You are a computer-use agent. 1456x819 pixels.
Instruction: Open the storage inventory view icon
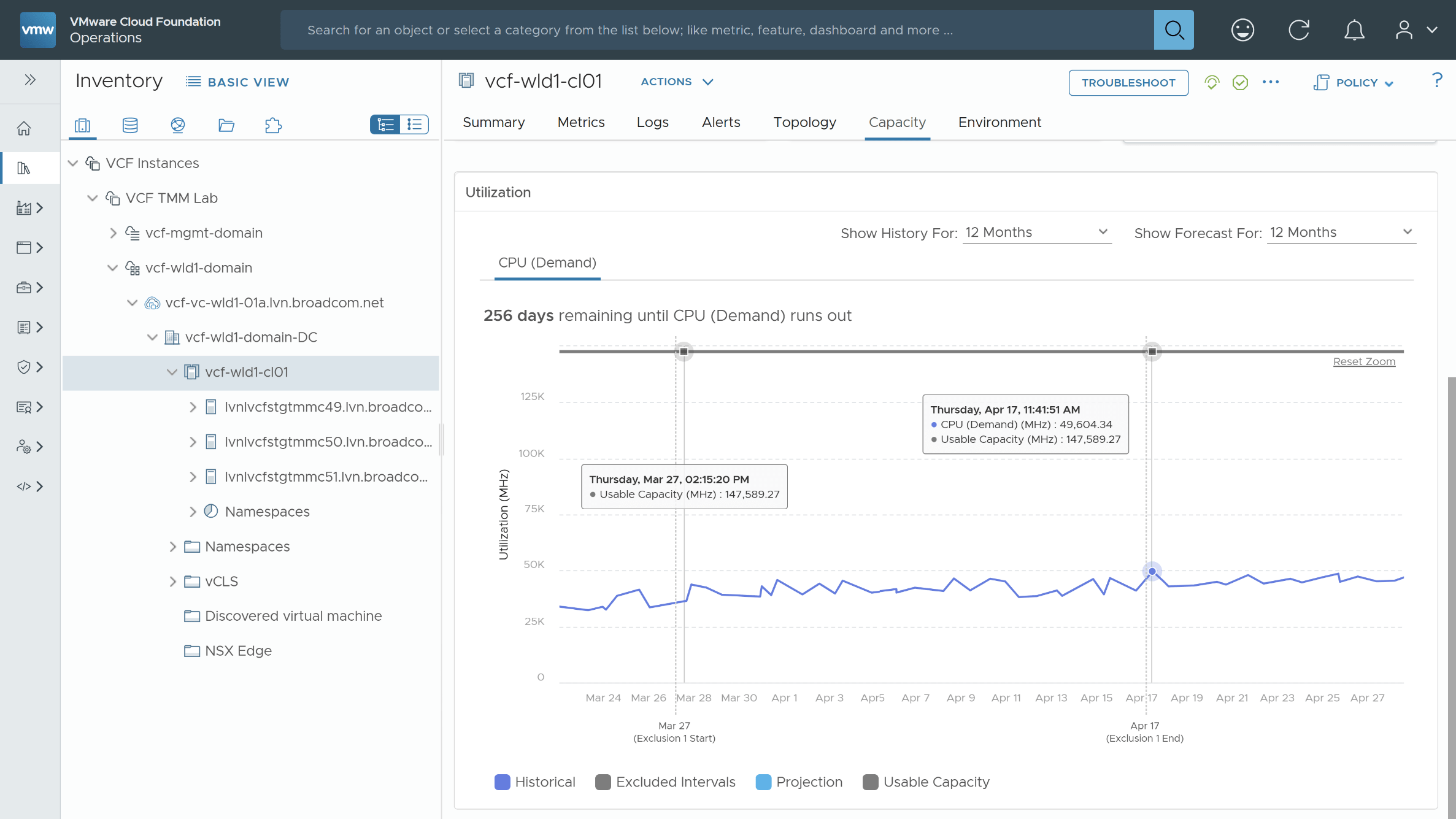pyautogui.click(x=130, y=125)
